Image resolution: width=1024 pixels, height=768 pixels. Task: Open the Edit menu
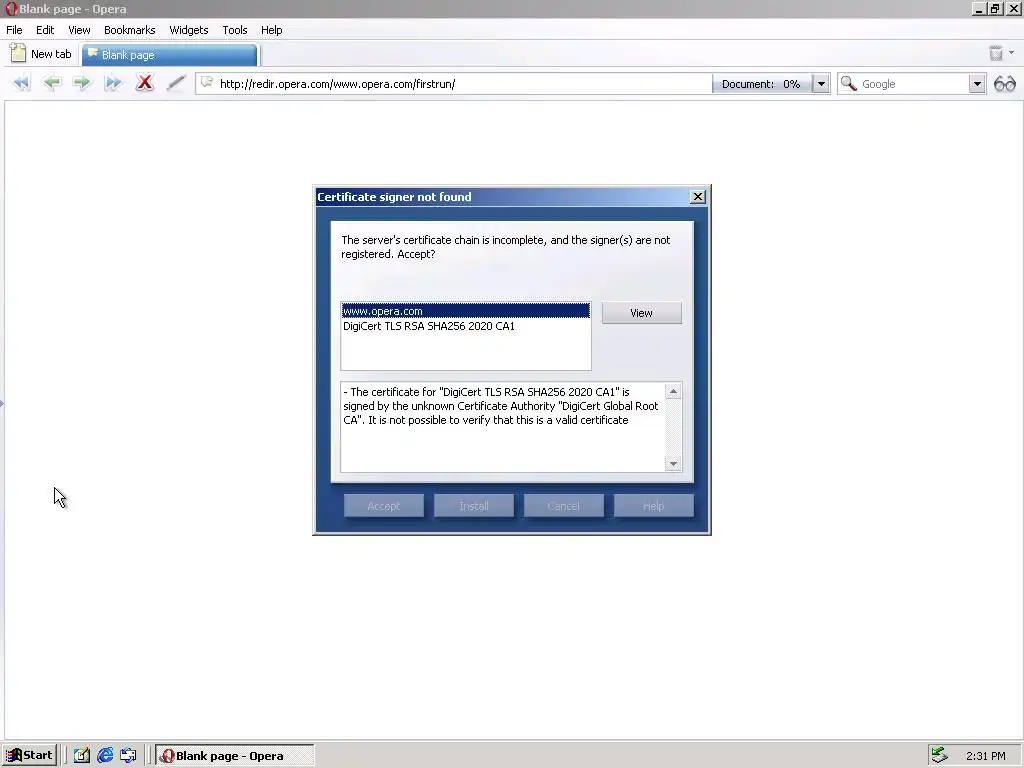click(x=45, y=30)
